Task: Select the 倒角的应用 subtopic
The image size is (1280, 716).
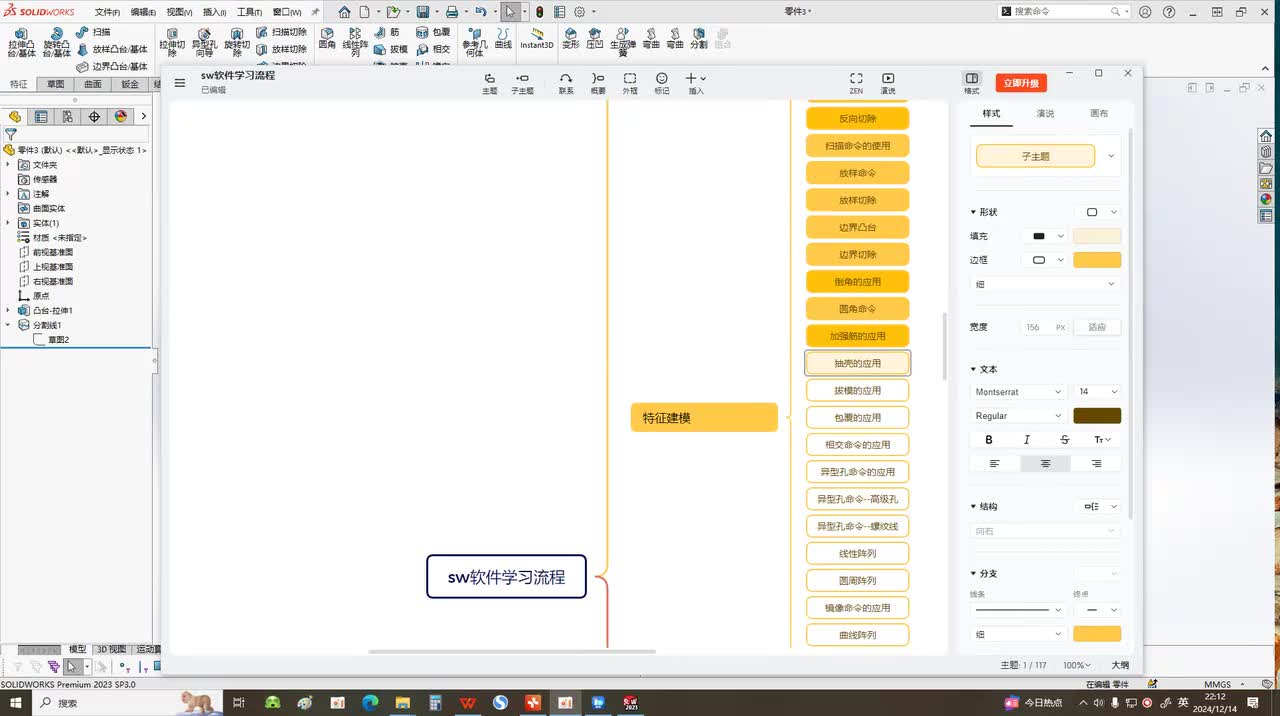Action: pyautogui.click(x=858, y=282)
